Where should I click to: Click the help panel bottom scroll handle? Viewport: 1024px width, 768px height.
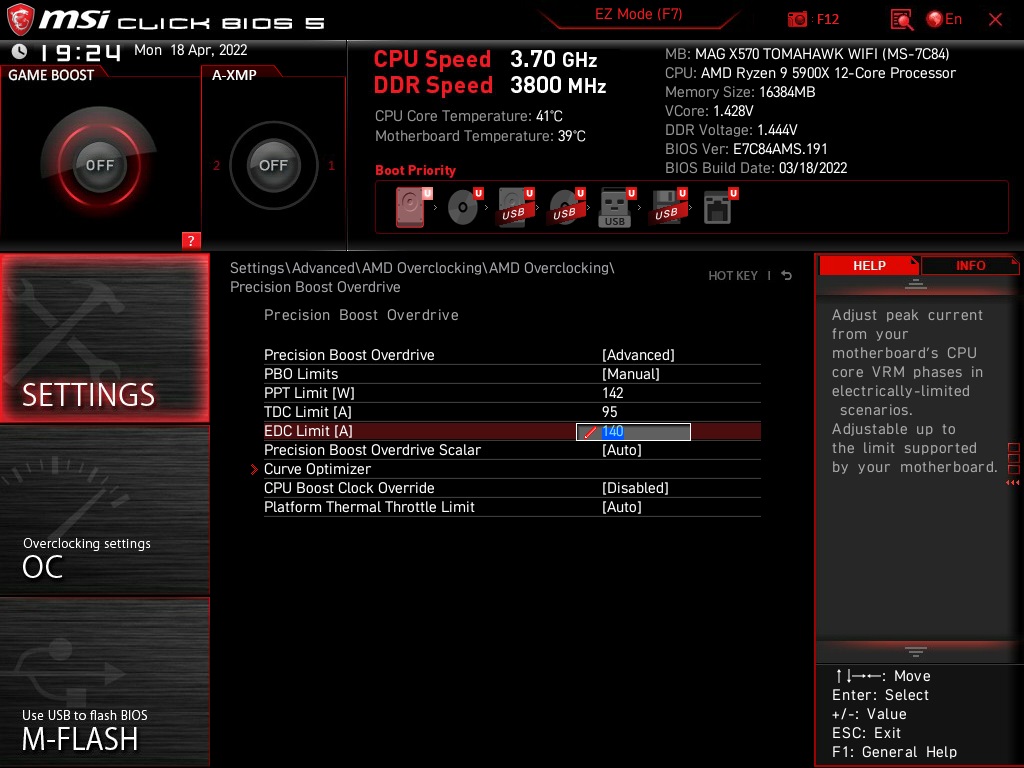click(x=916, y=651)
